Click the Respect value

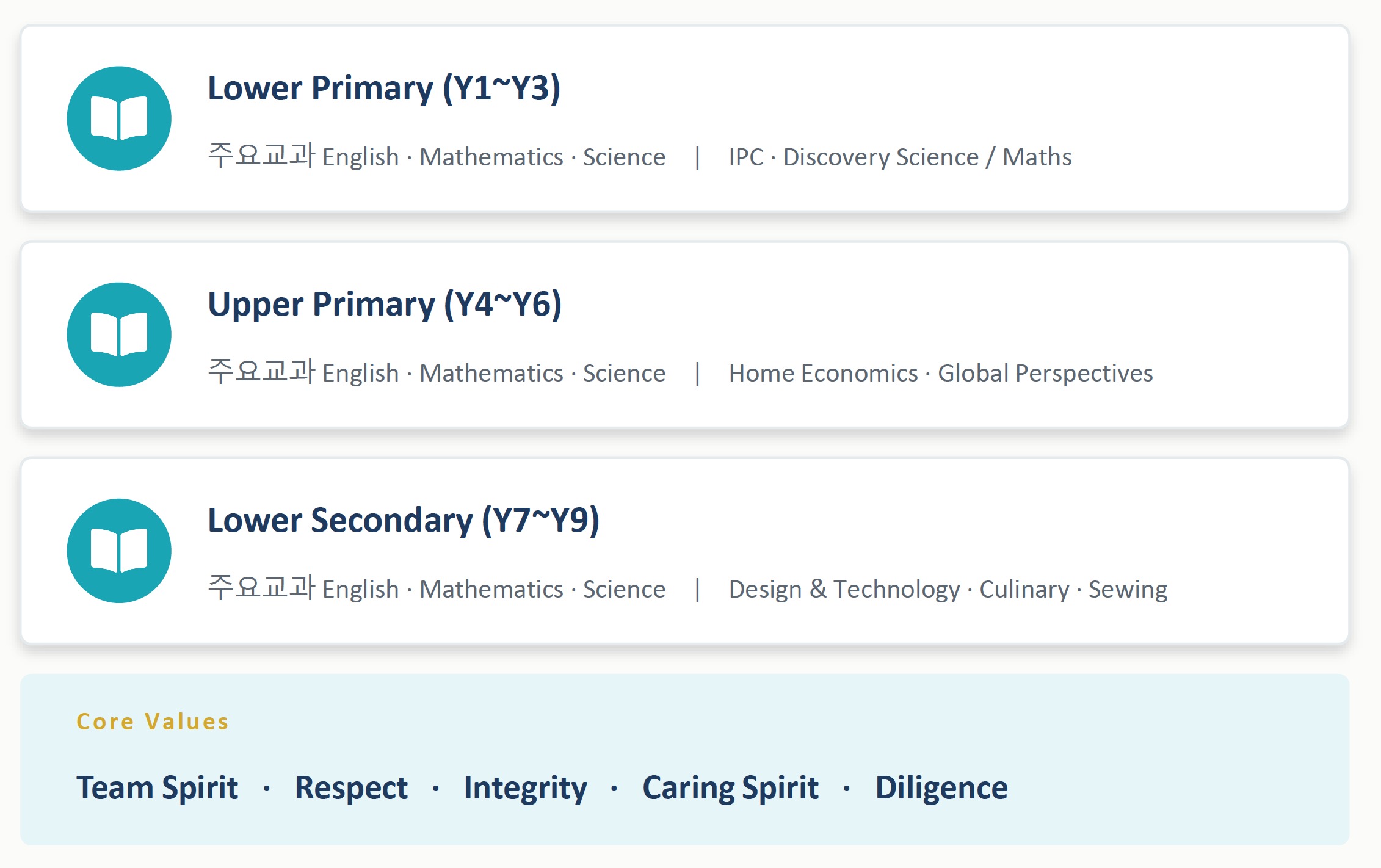pyautogui.click(x=351, y=787)
